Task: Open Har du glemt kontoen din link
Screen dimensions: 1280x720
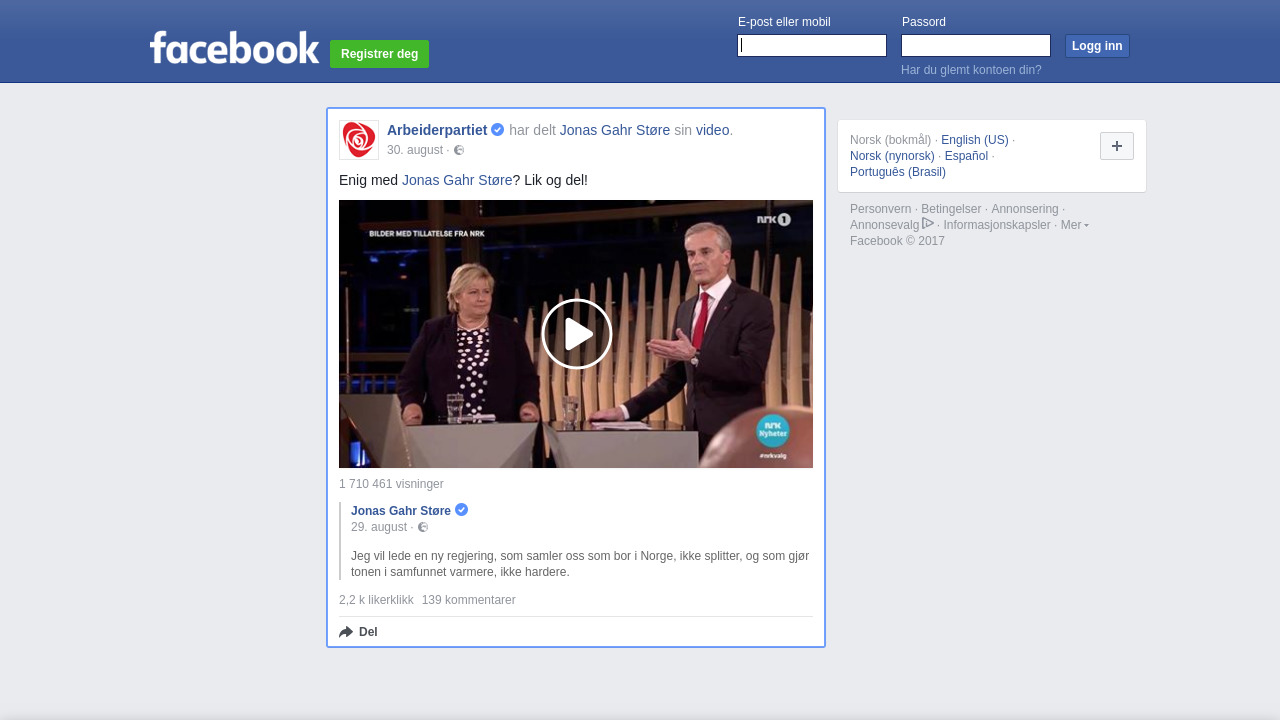Action: [x=971, y=70]
